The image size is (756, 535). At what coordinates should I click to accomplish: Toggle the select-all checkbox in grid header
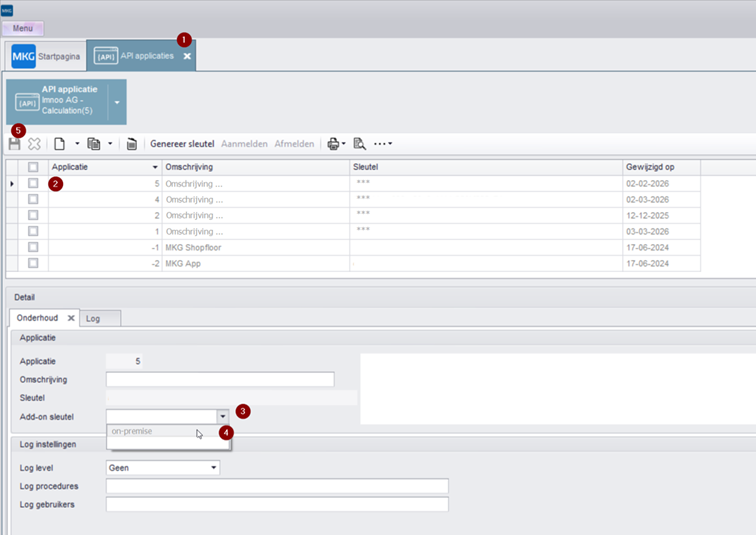coord(33,167)
